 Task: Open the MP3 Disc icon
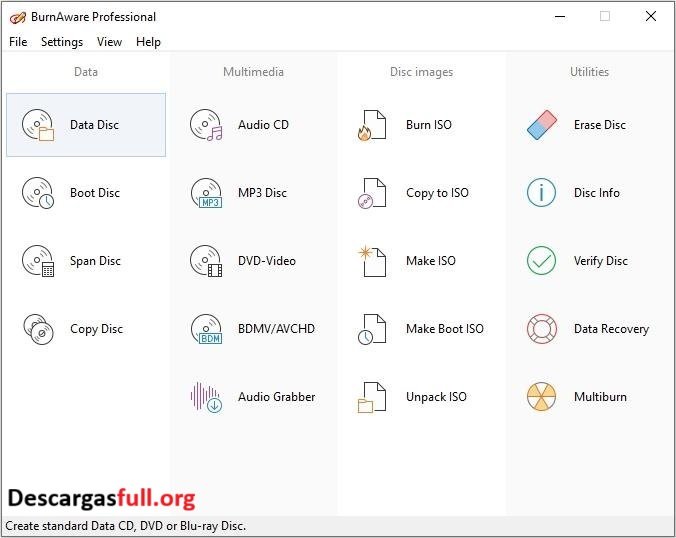(x=206, y=193)
